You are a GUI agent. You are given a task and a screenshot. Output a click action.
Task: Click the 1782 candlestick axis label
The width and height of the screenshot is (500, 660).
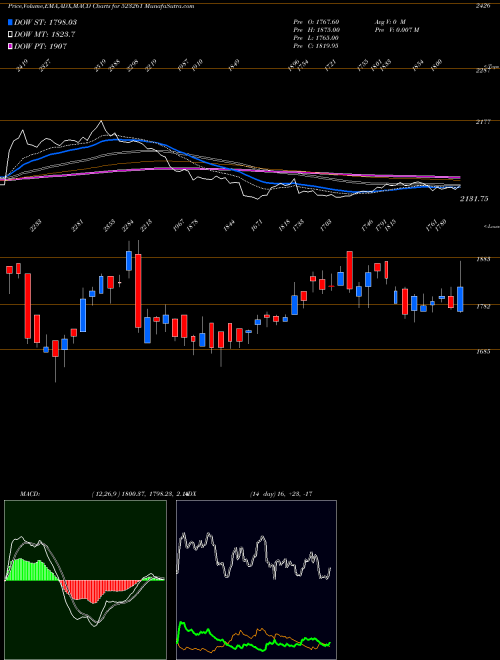point(483,307)
